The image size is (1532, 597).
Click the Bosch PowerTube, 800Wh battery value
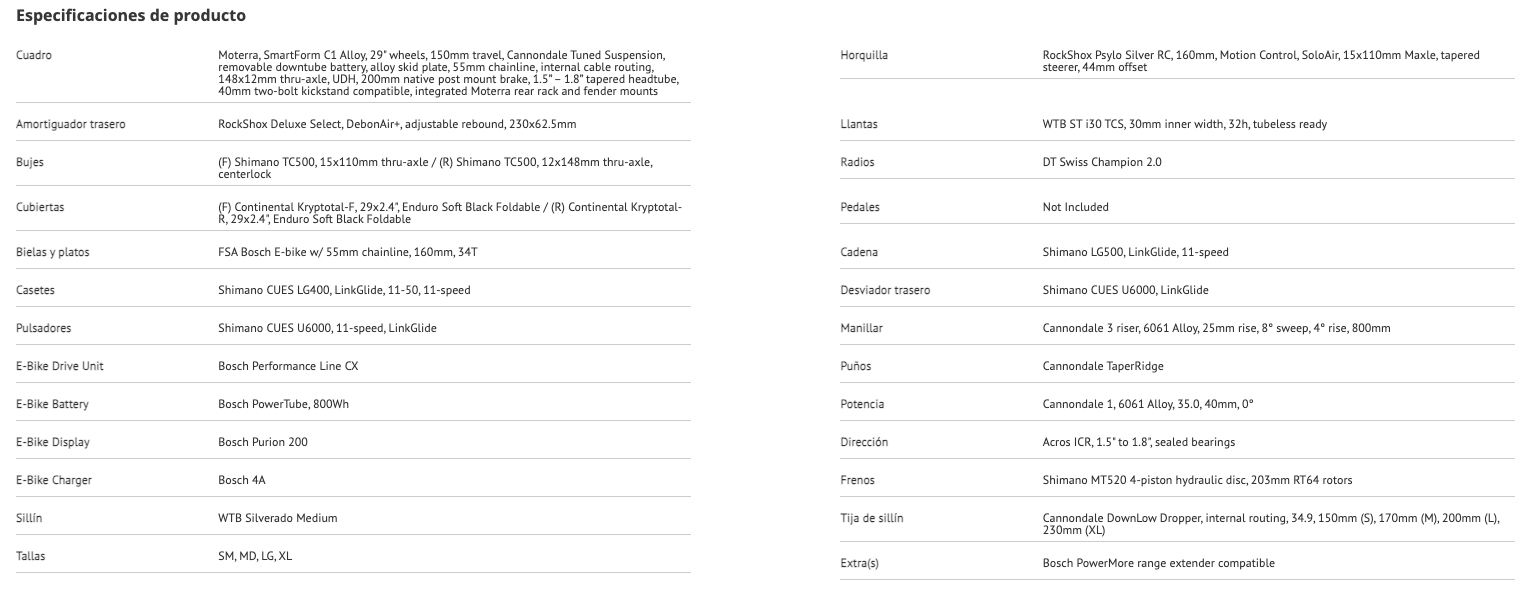click(x=283, y=404)
